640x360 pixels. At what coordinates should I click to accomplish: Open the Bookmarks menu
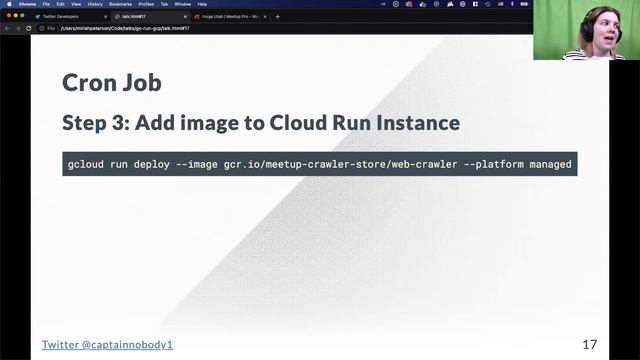[x=120, y=4]
